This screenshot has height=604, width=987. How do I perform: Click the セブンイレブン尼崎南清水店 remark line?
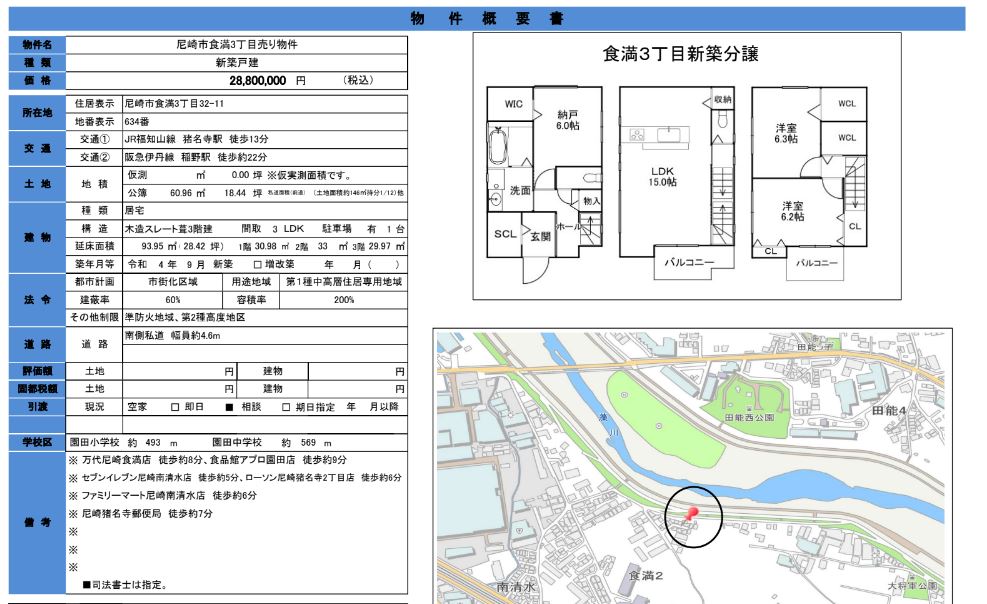pyautogui.click(x=235, y=478)
